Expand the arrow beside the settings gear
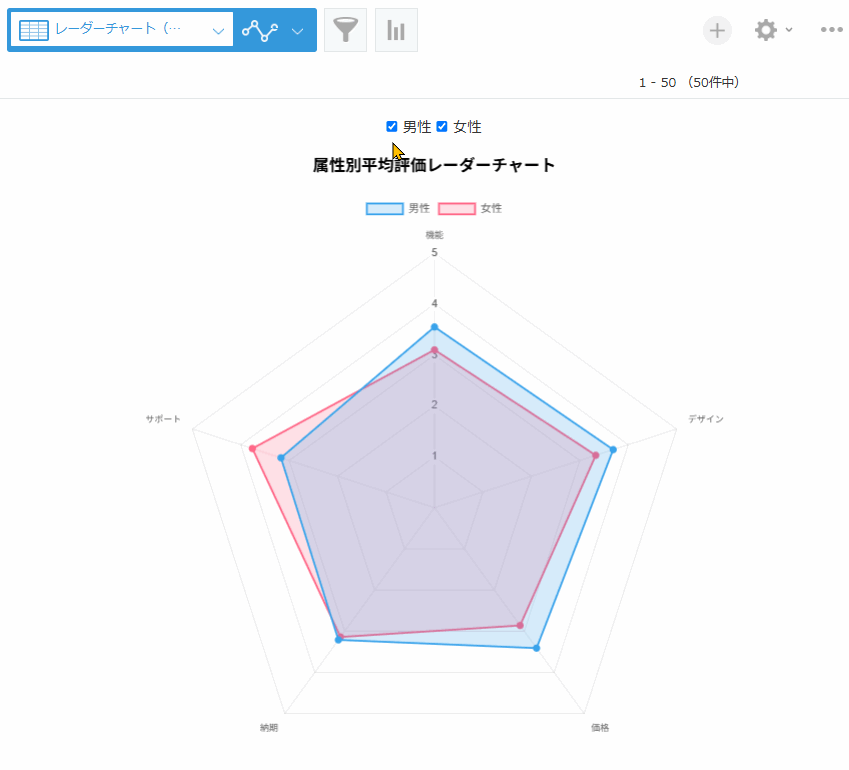849x770 pixels. 789,30
